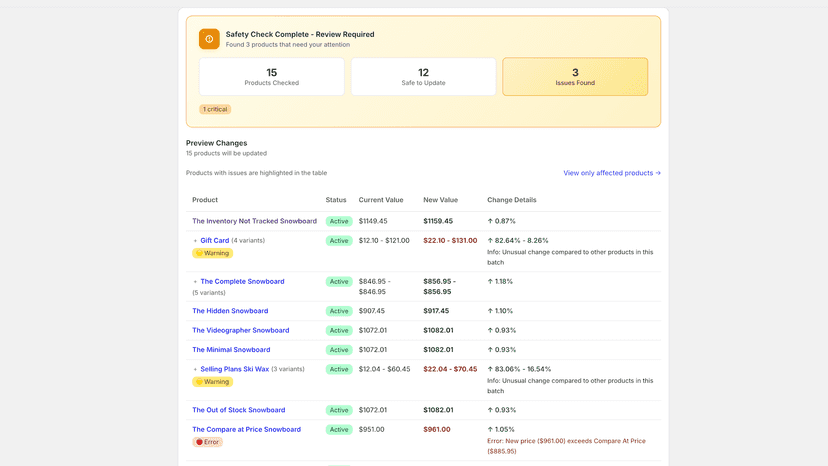Click the orange safety check alert icon

click(209, 39)
